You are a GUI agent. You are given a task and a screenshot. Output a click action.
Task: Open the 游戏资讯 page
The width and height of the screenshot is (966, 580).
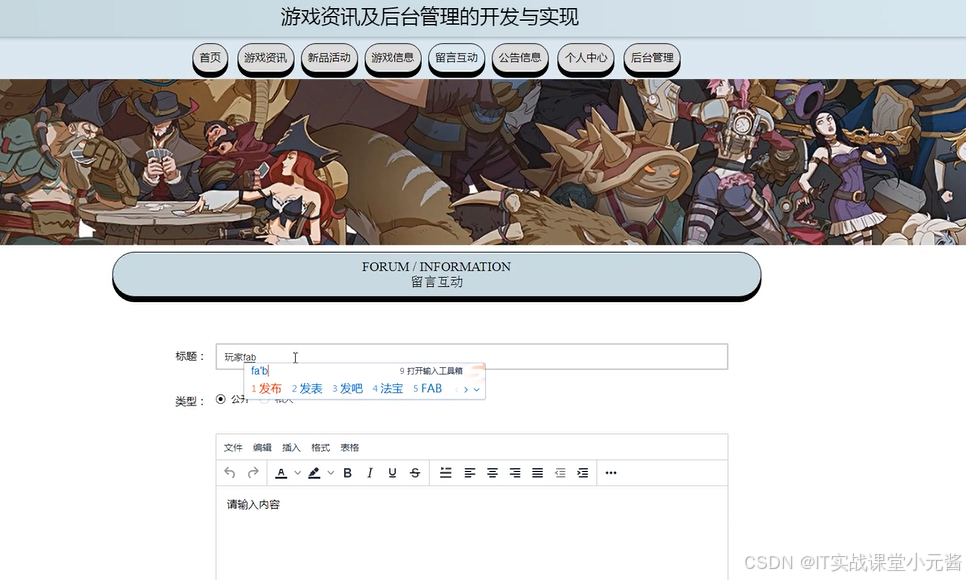(x=266, y=58)
